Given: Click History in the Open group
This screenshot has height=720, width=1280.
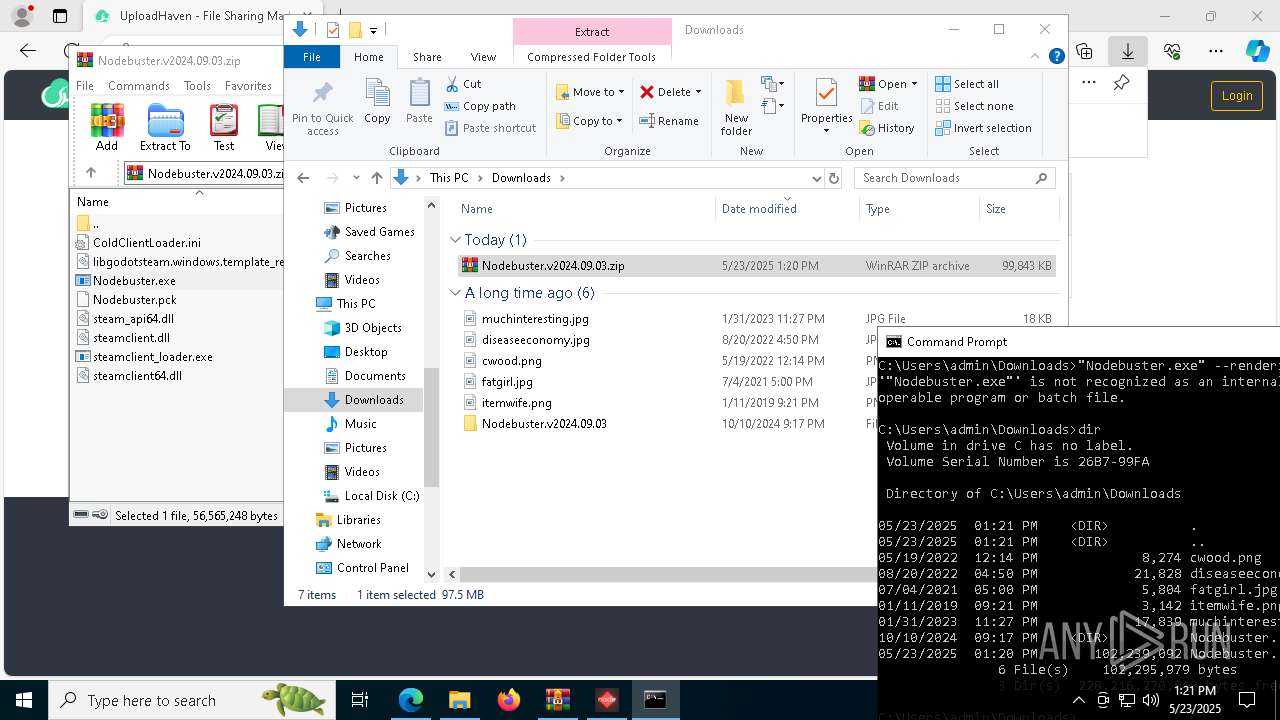Looking at the screenshot, I should pyautogui.click(x=886, y=128).
